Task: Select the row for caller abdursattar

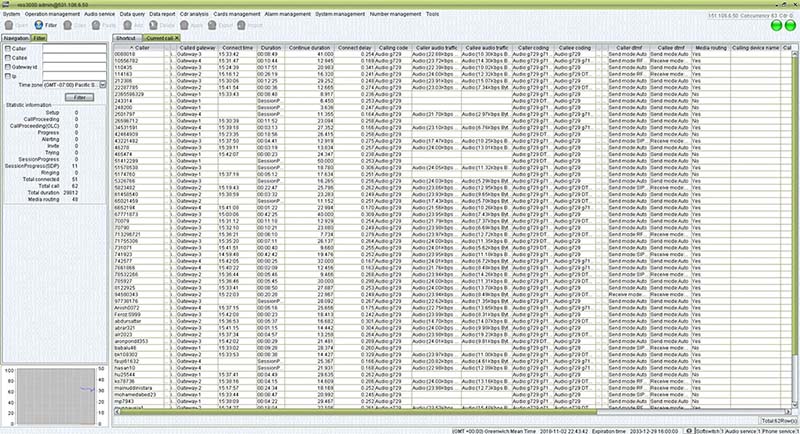Action: coord(452,321)
